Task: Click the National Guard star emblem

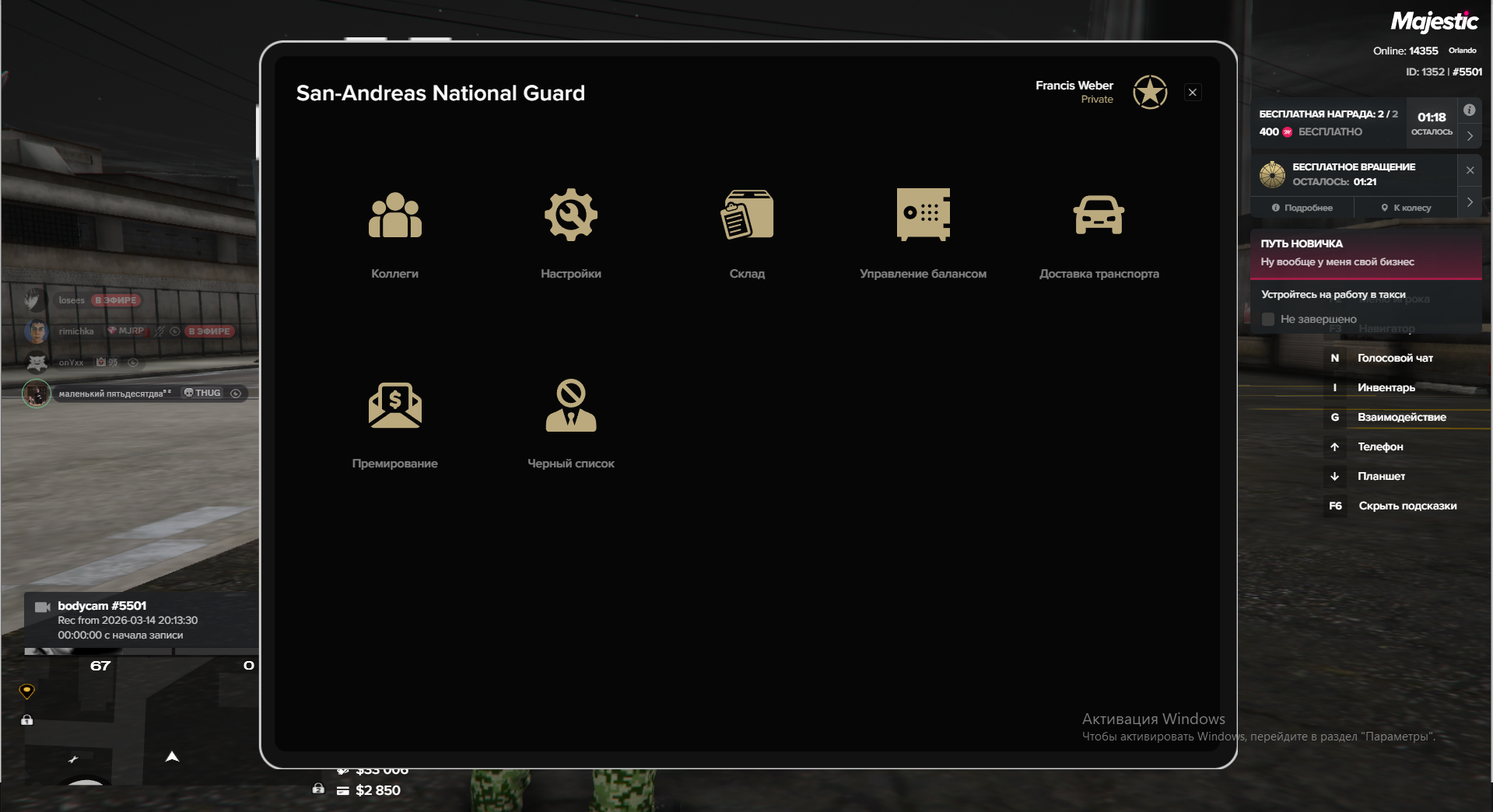Action: [1149, 93]
